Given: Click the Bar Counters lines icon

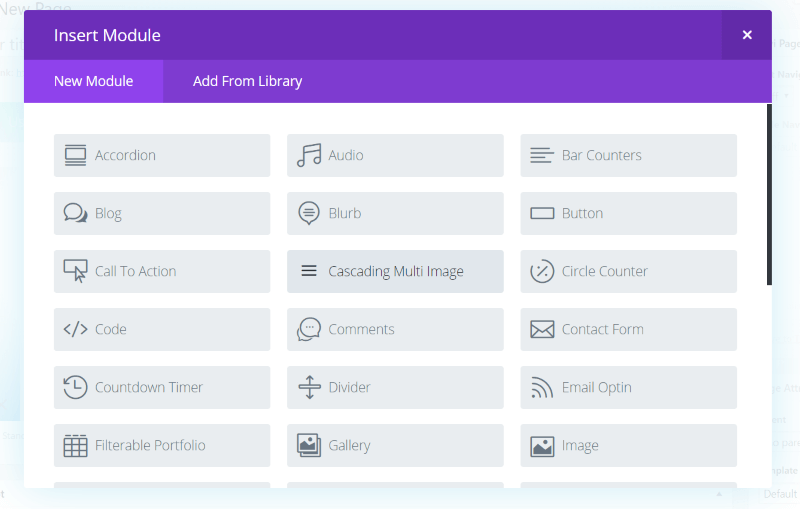Looking at the screenshot, I should [x=542, y=155].
